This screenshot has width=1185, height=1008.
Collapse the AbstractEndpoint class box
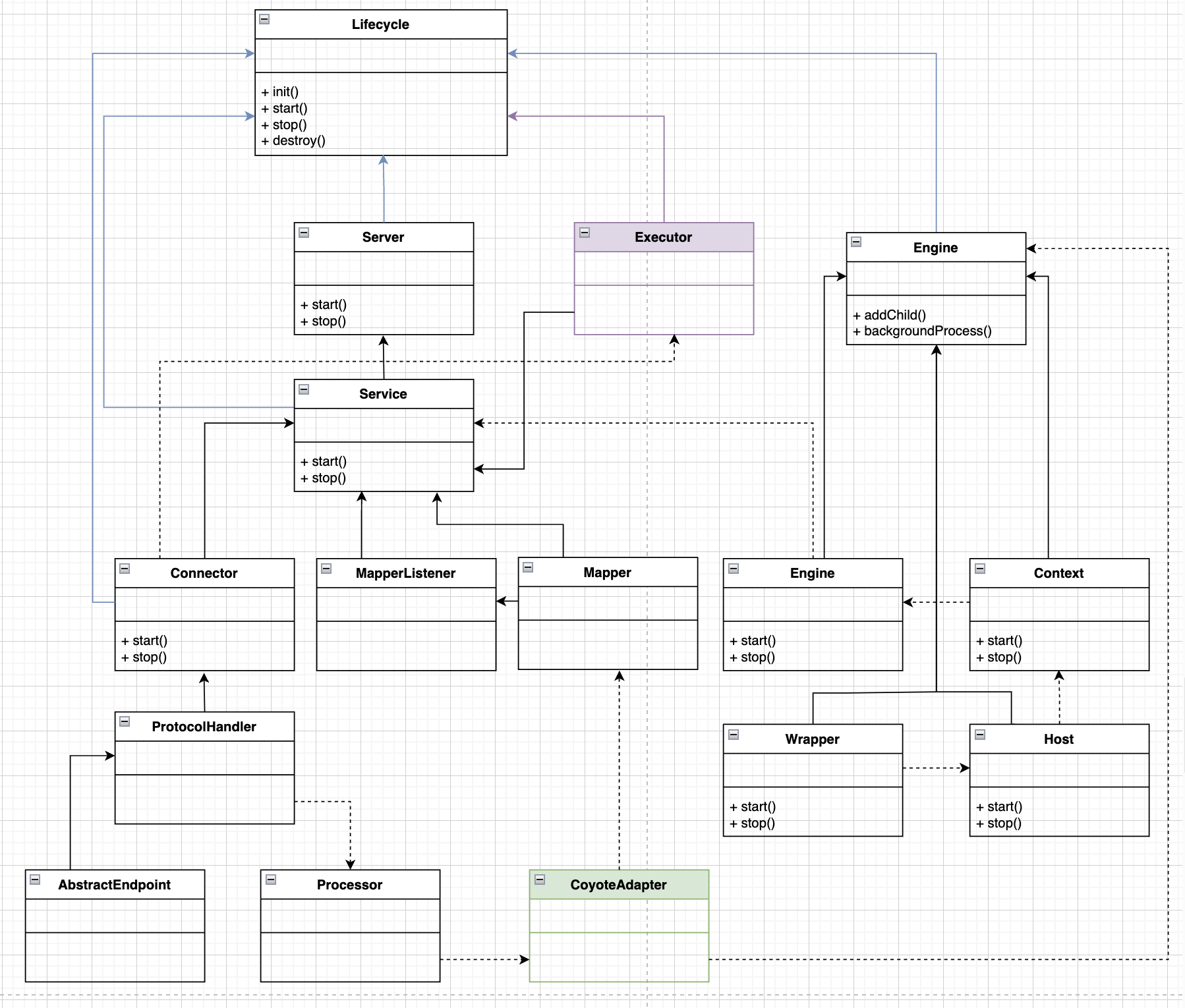pyautogui.click(x=36, y=880)
